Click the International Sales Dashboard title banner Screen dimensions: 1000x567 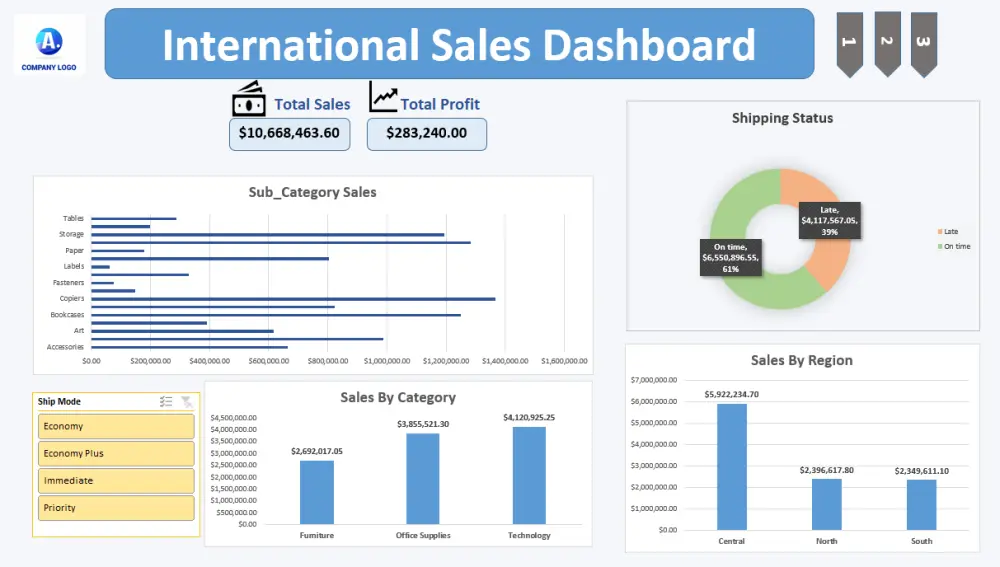pos(459,44)
